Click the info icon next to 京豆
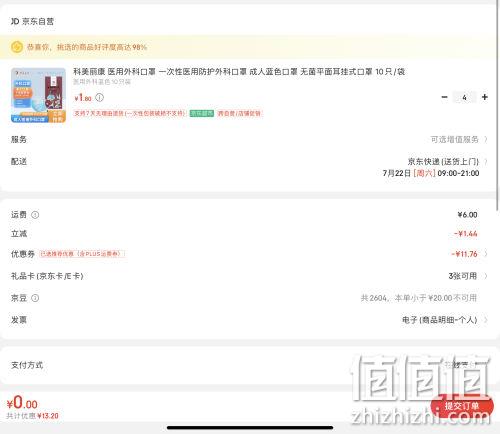This screenshot has width=500, height=434. pos(35,298)
